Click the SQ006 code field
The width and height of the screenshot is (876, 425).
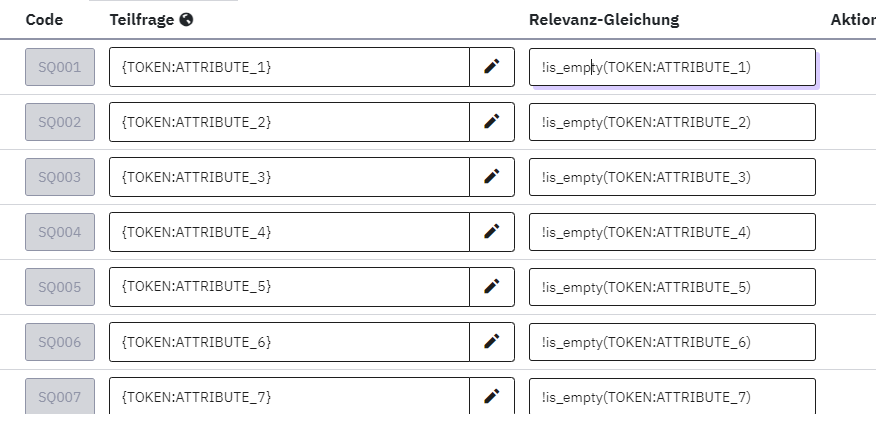(x=60, y=342)
